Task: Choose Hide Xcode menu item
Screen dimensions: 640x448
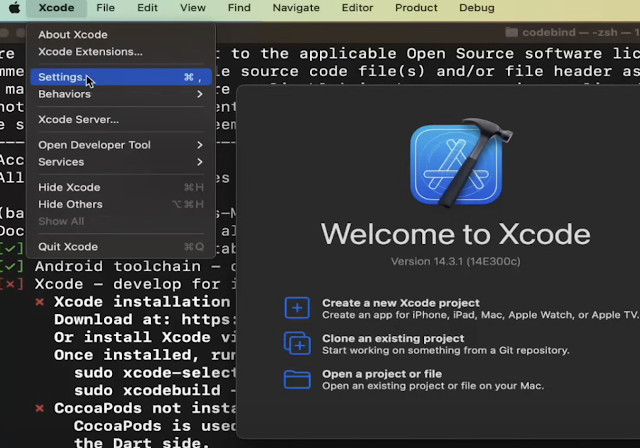Action: (121, 187)
